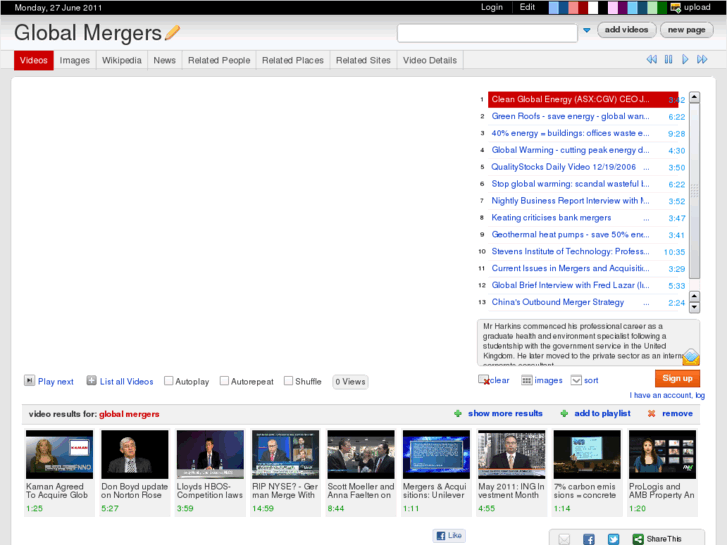Open the Wikipedia tab
Viewport: 727px width, 545px height.
tap(121, 60)
